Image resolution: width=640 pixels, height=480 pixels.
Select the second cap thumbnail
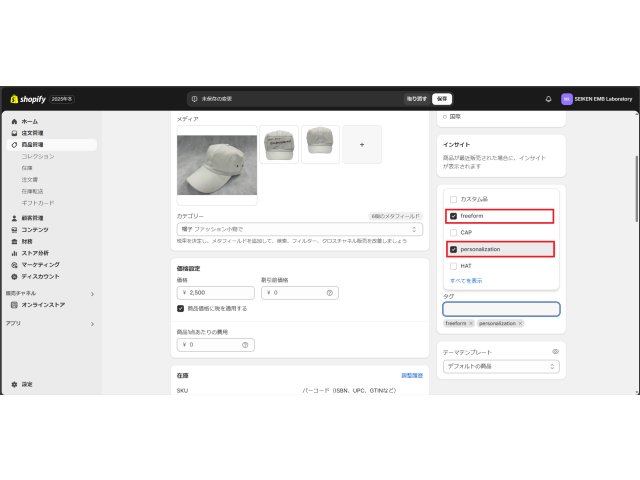coord(279,144)
